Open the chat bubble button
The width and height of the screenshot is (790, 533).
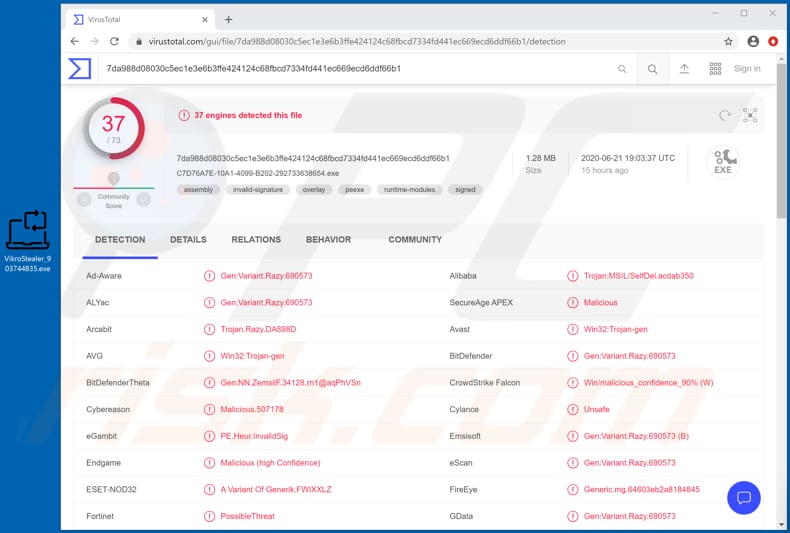point(744,498)
